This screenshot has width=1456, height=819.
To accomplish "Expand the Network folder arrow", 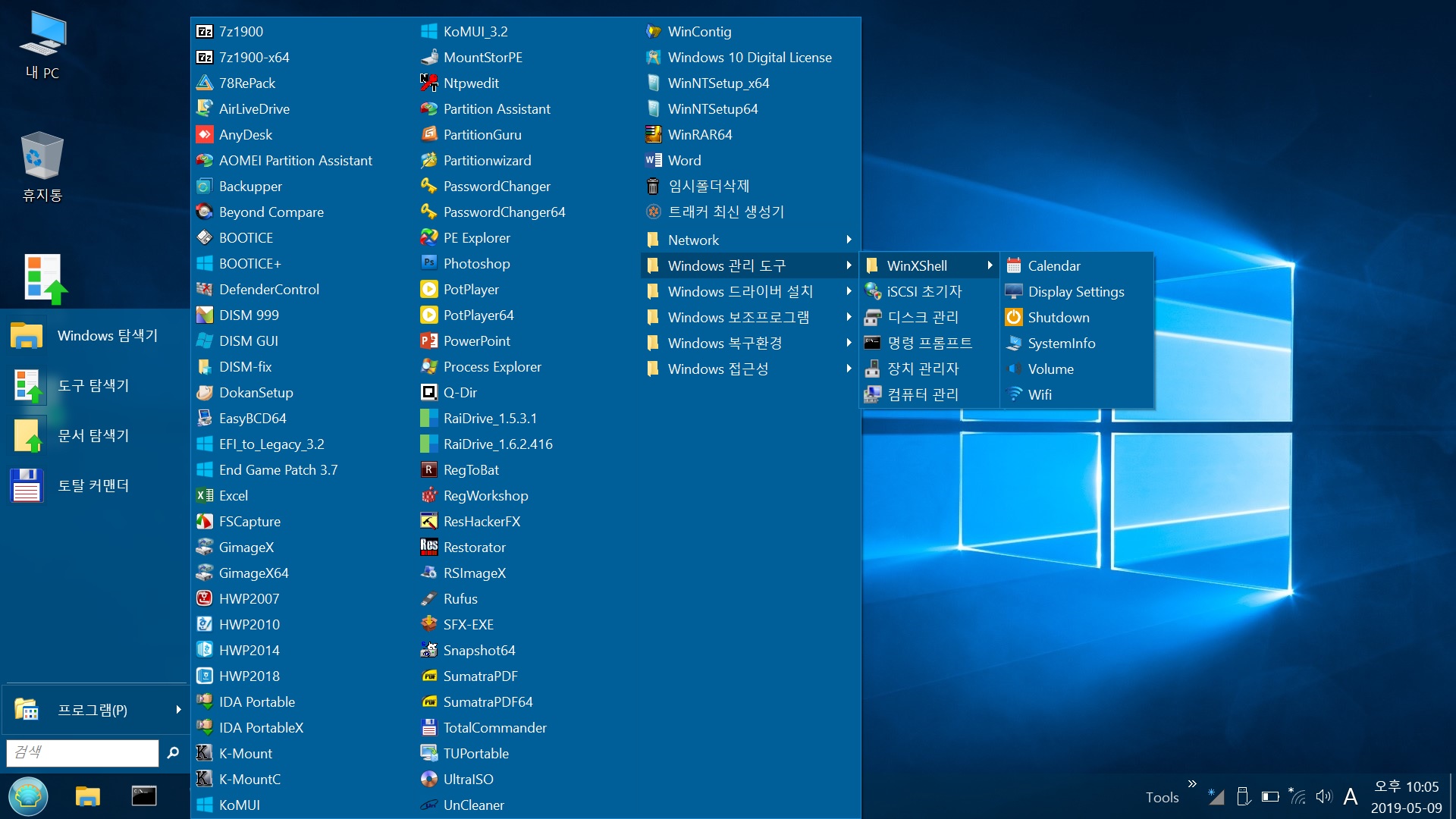I will tap(849, 240).
